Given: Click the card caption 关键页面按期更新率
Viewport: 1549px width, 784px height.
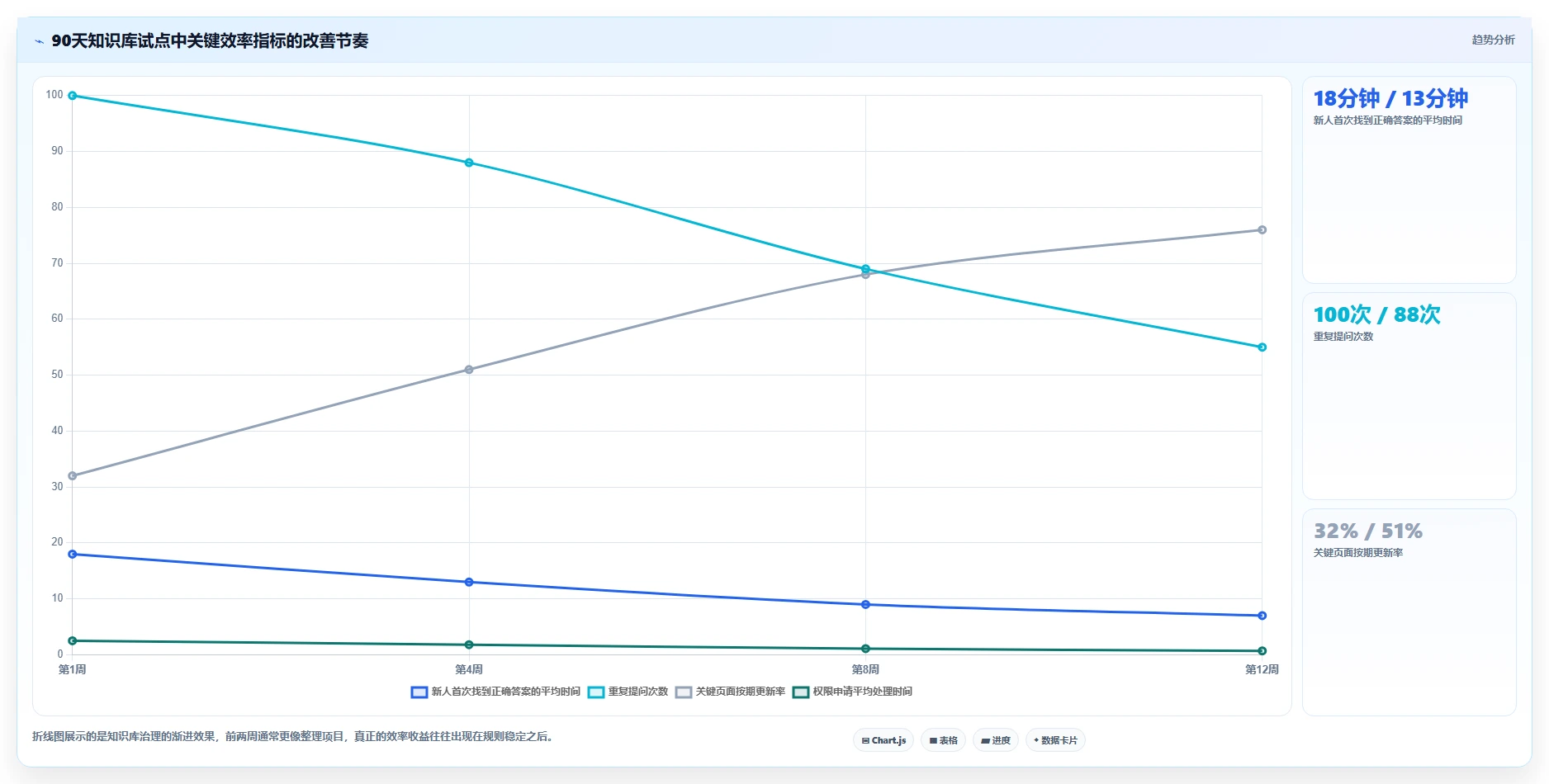Looking at the screenshot, I should (x=1357, y=553).
